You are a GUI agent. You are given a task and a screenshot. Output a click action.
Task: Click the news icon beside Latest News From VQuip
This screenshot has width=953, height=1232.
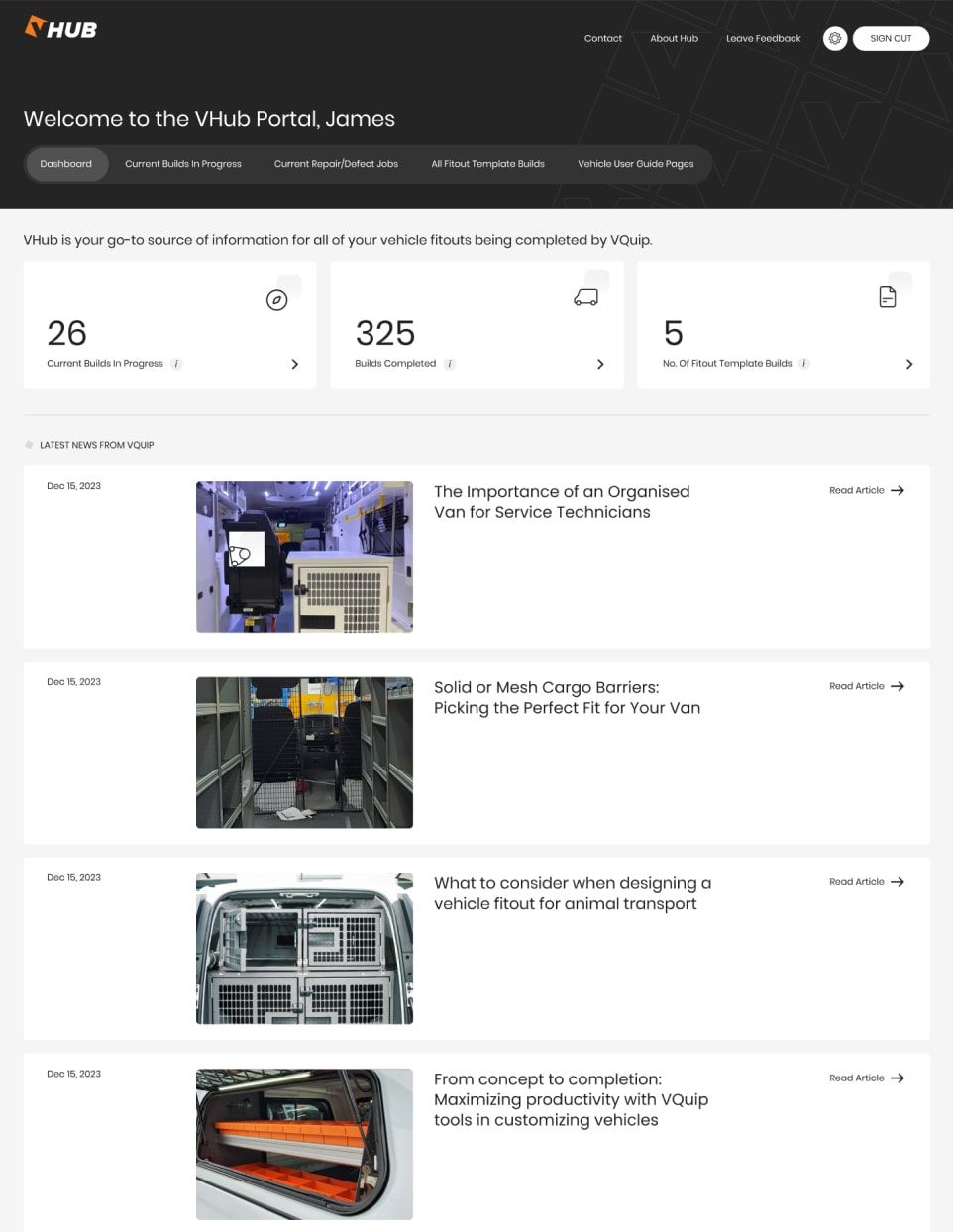29,444
